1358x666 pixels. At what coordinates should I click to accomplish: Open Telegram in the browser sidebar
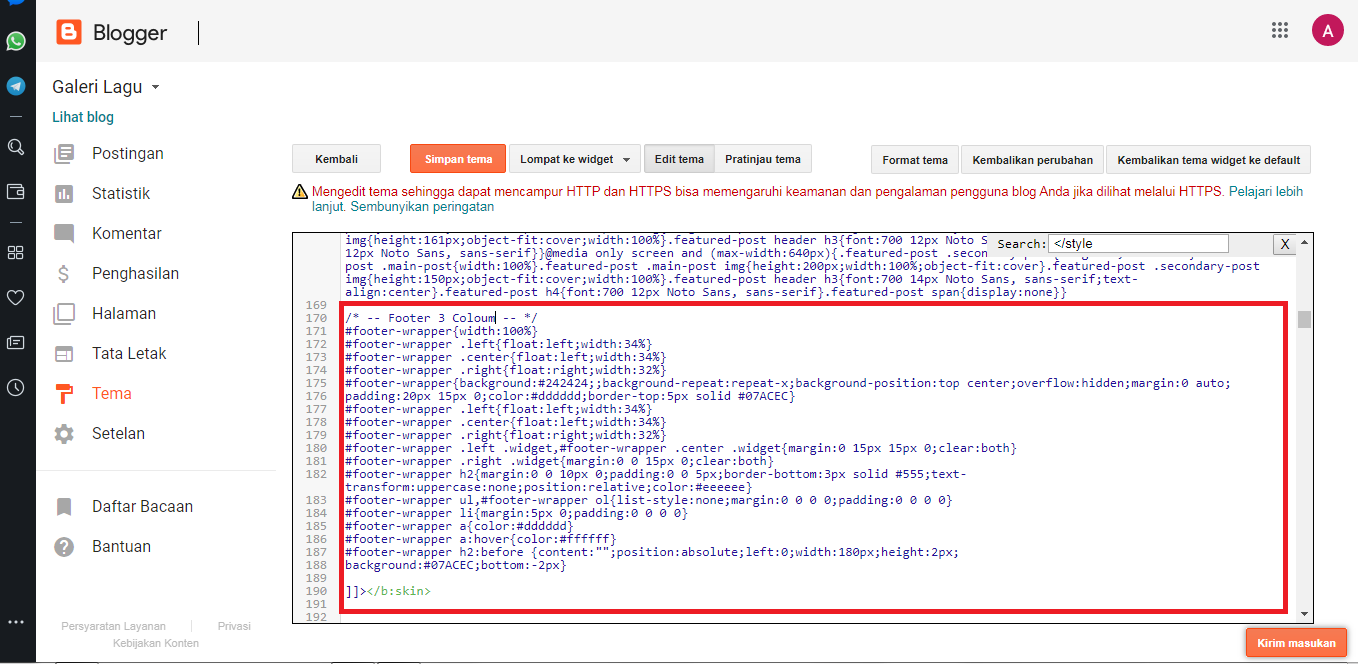[x=16, y=86]
